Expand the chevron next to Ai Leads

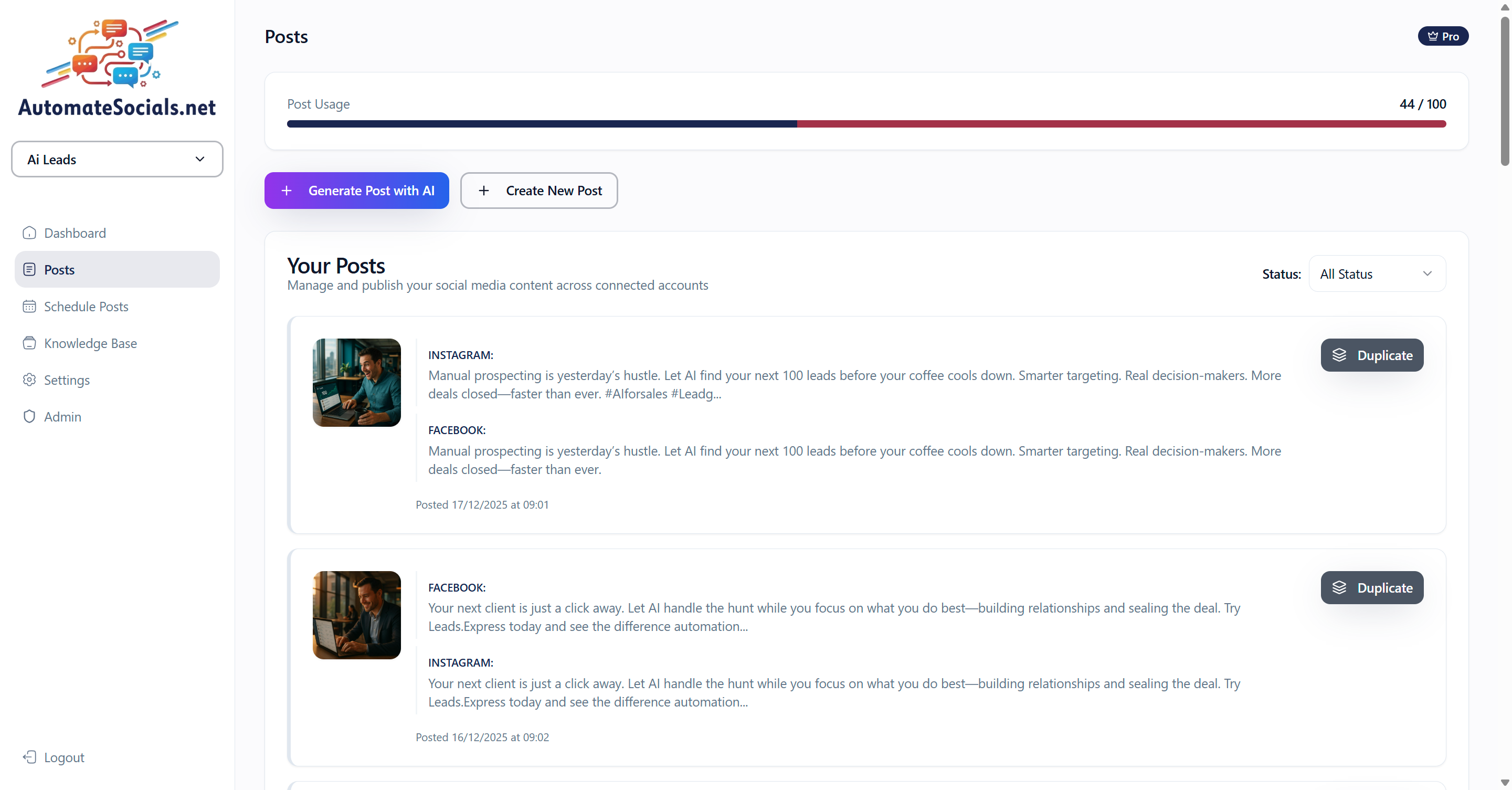[x=199, y=159]
